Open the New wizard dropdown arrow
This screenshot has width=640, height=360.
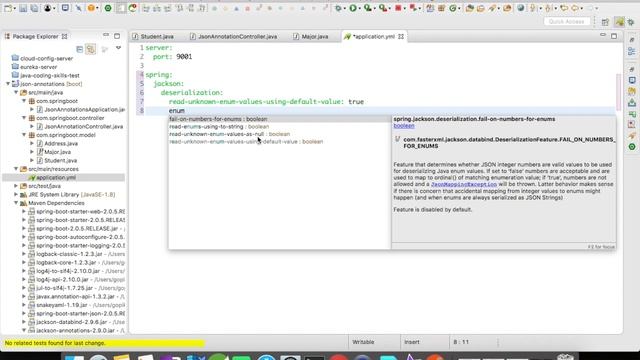pyautogui.click(x=14, y=9)
